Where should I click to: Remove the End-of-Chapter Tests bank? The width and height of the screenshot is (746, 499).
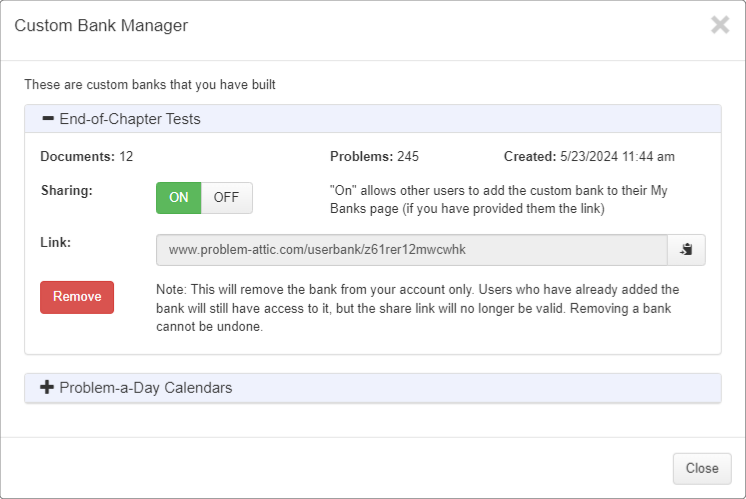tap(77, 297)
